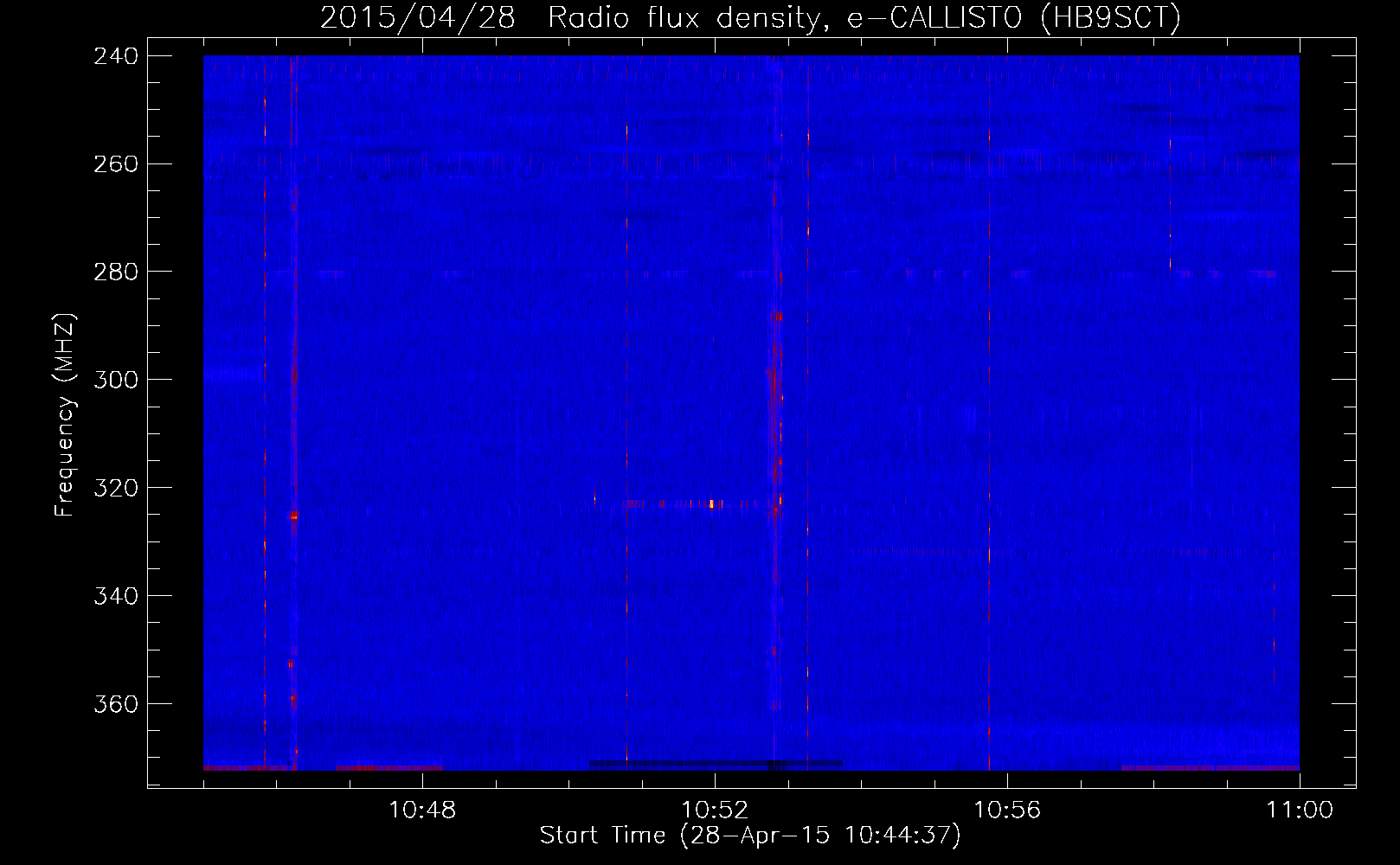Select the 340 frequency tick label
This screenshot has height=865, width=1400.
coord(116,596)
